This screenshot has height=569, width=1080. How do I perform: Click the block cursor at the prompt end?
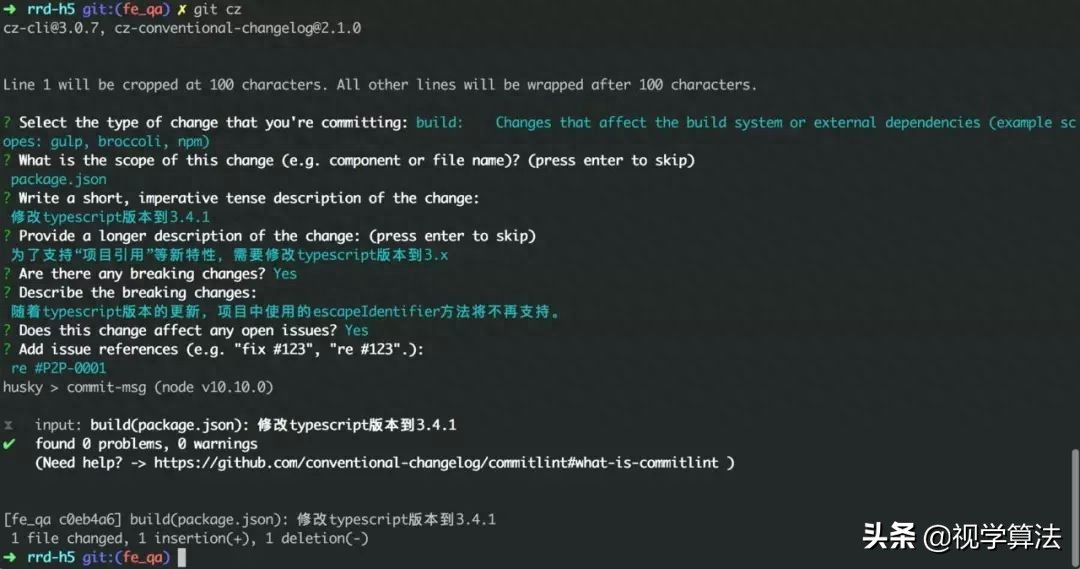[182, 557]
